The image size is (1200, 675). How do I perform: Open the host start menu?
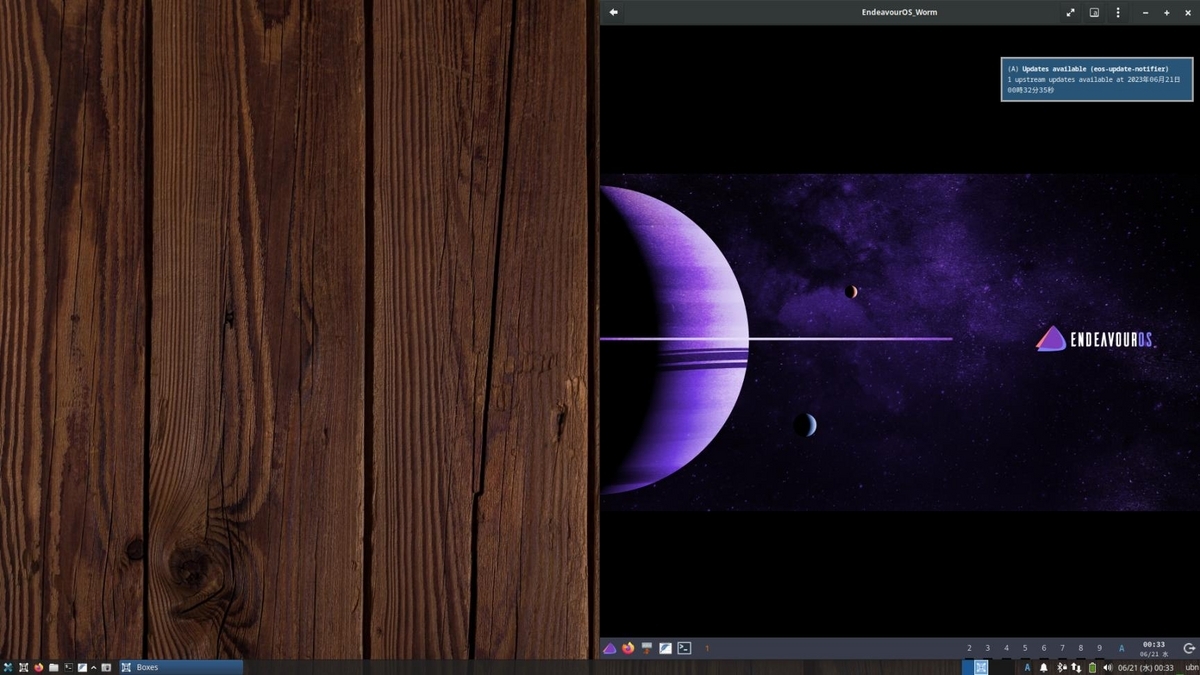pos(8,667)
